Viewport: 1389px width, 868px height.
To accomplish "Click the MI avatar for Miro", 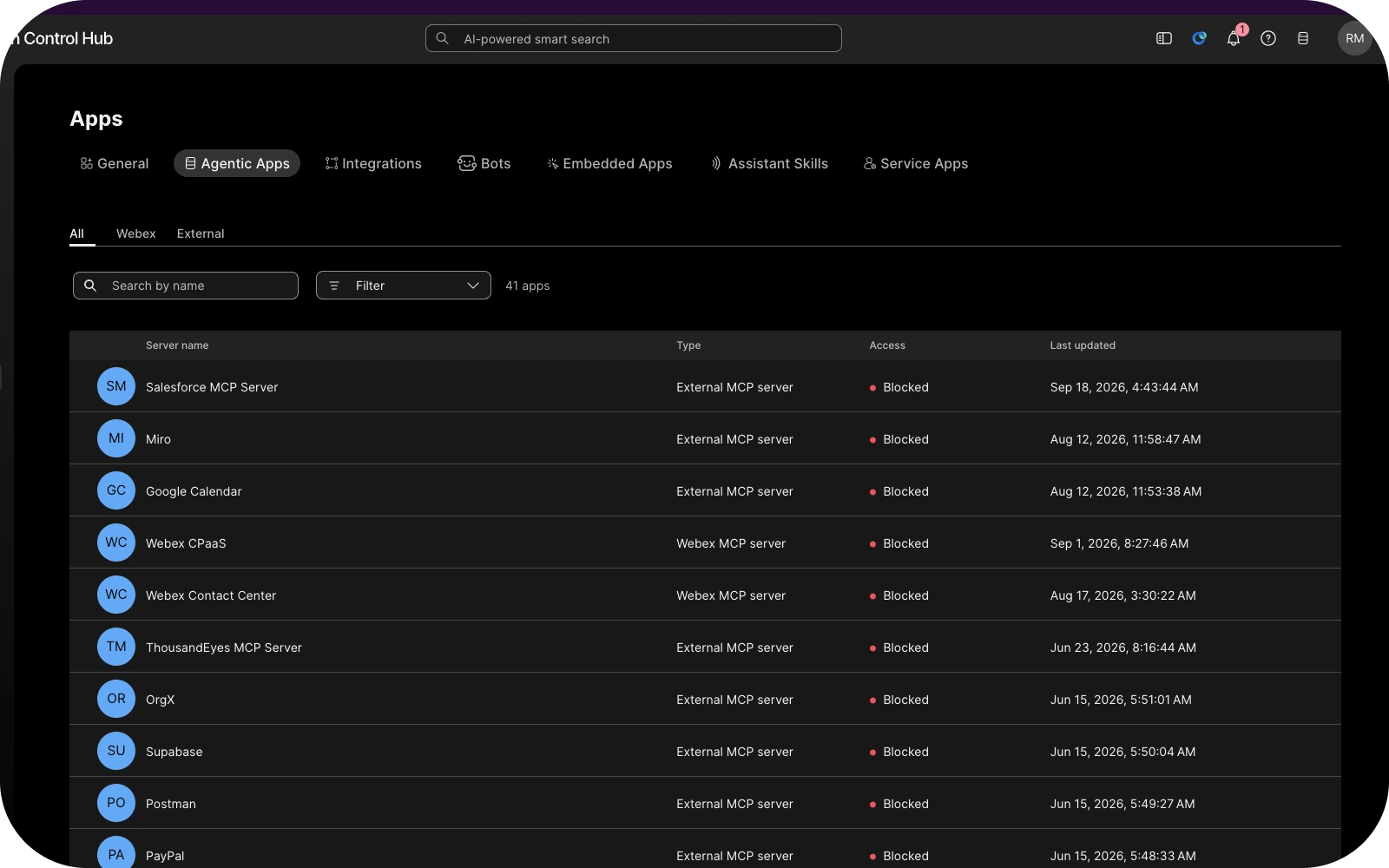I will coord(116,438).
